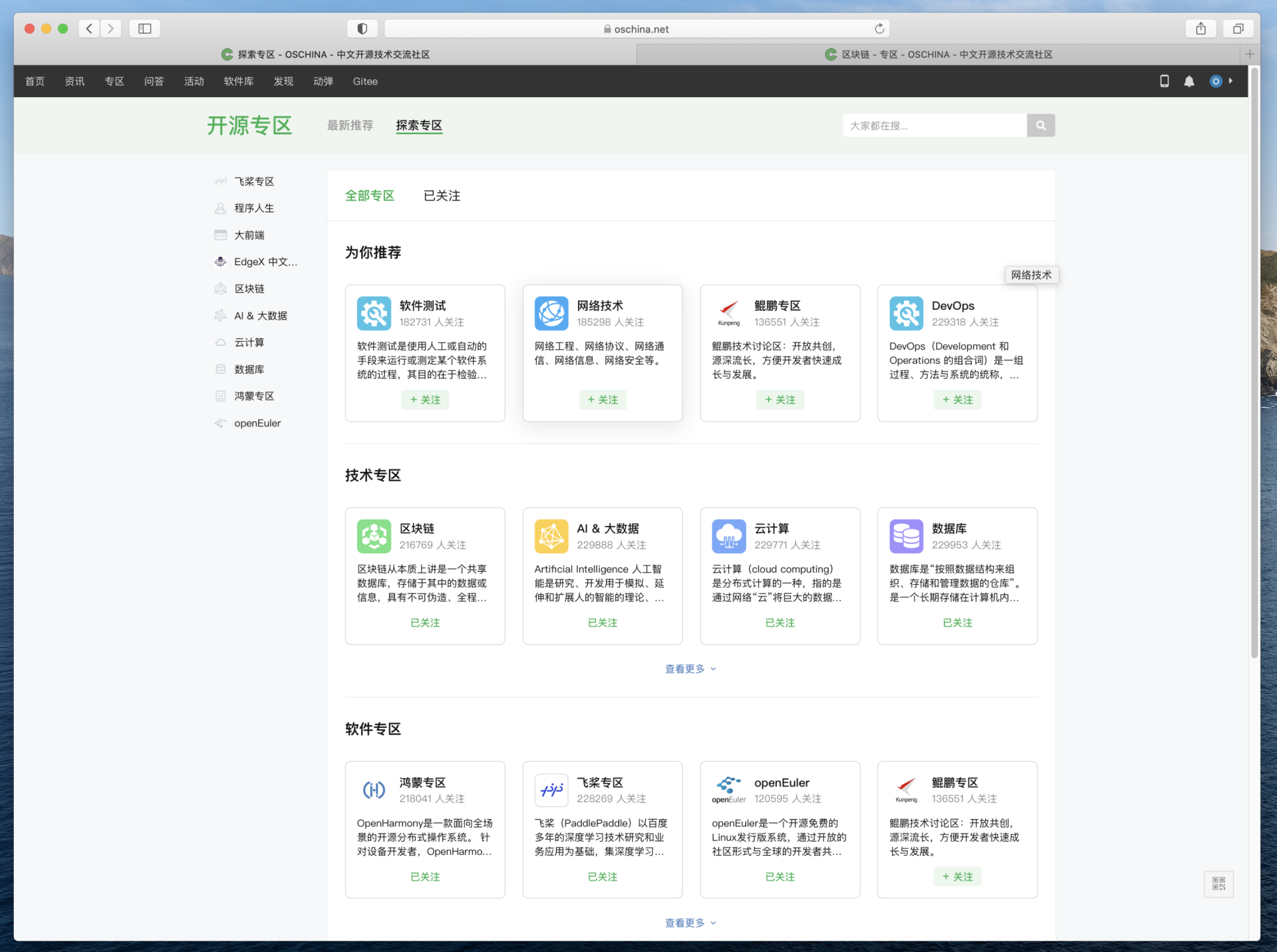
Task: Unfollow openEuler via 已关注 button
Action: point(780,877)
